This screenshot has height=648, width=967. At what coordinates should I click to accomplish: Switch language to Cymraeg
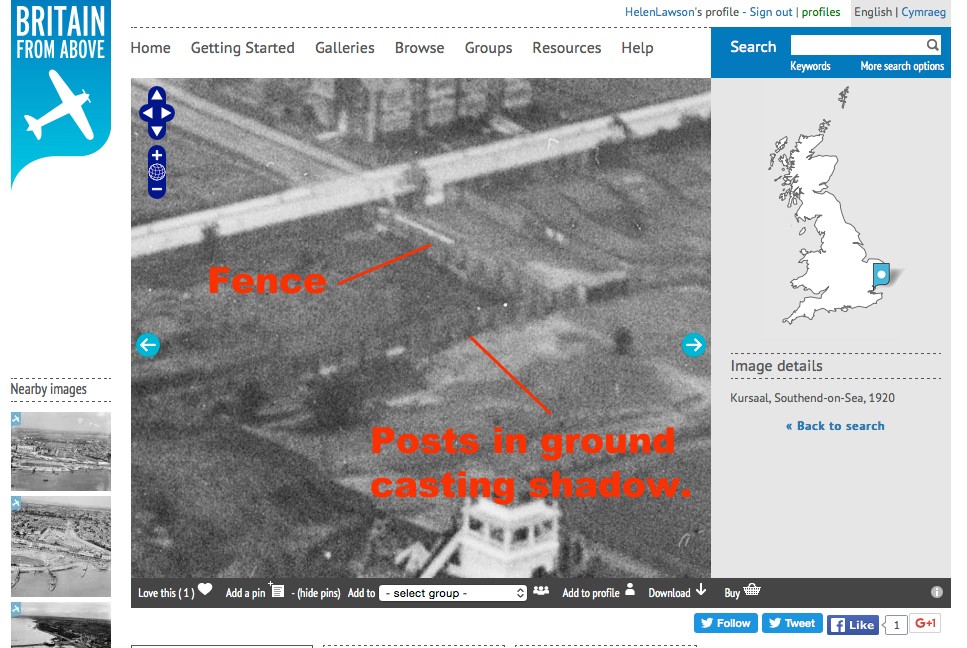[923, 12]
